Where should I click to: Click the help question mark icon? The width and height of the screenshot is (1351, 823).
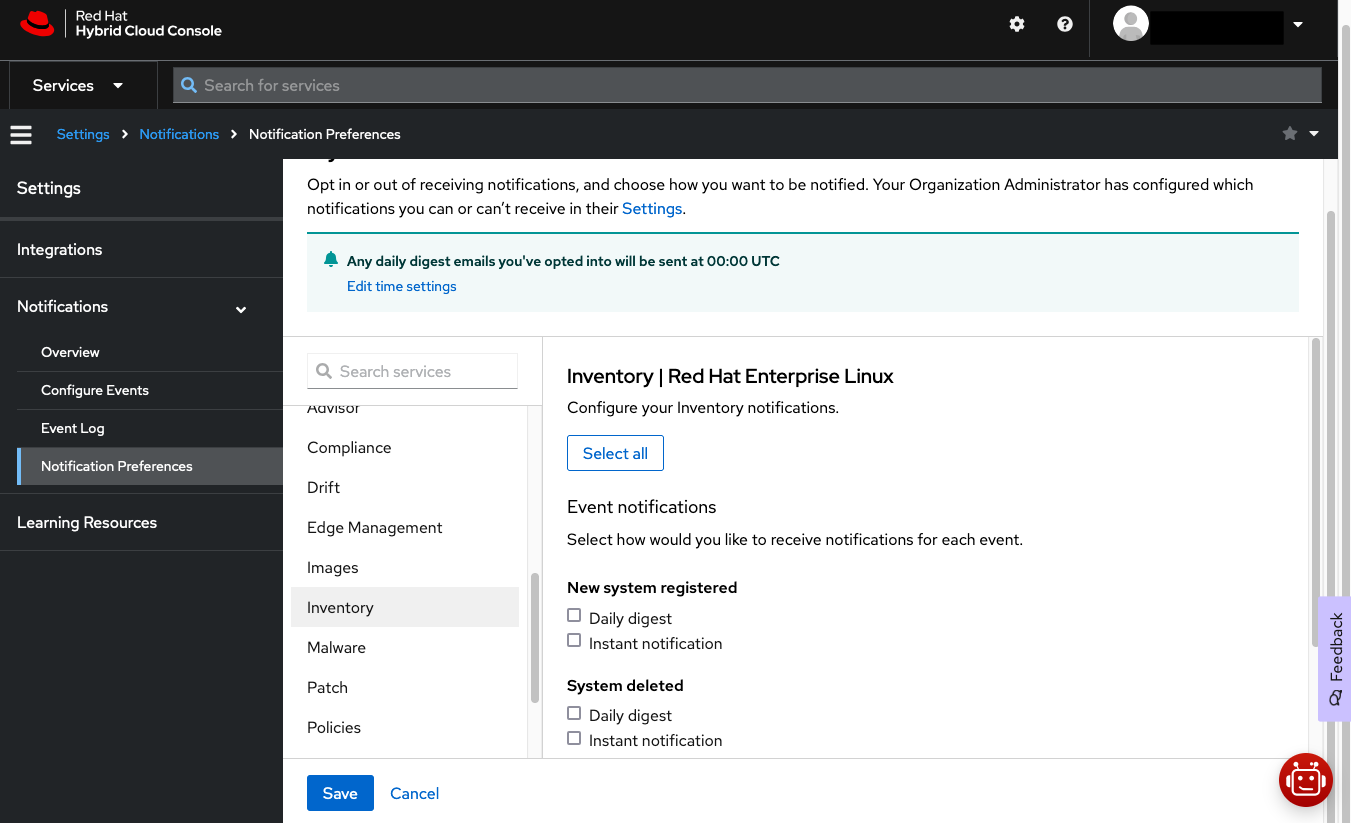coord(1064,23)
